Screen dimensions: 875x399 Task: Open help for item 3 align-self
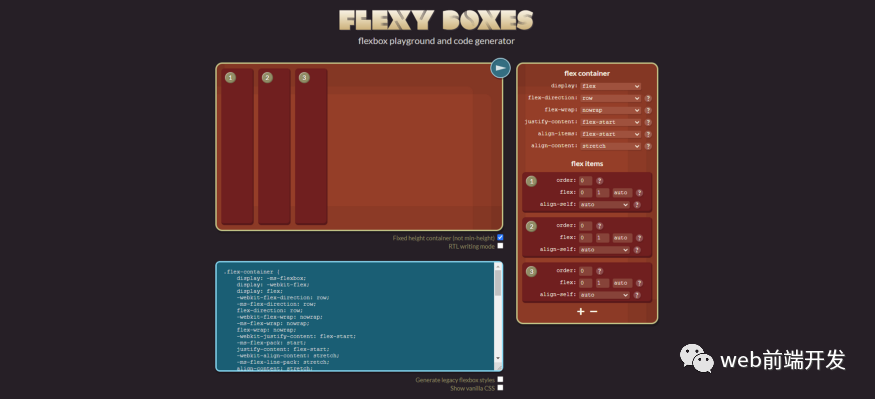coord(637,295)
